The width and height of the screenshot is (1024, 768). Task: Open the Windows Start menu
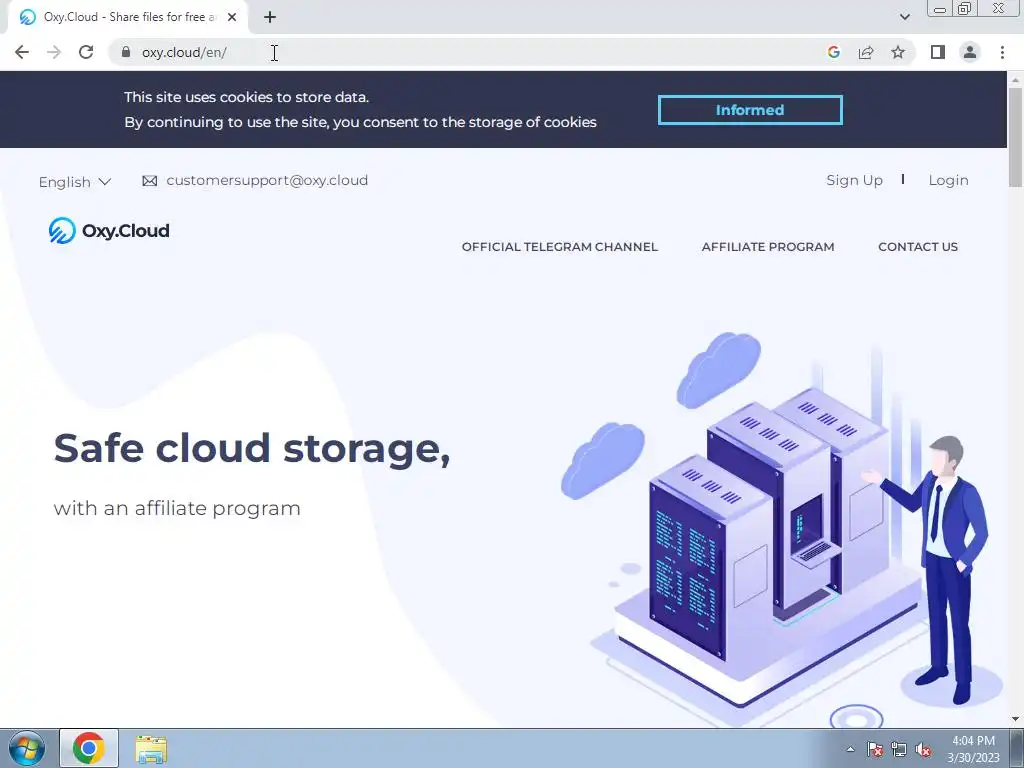[27, 748]
